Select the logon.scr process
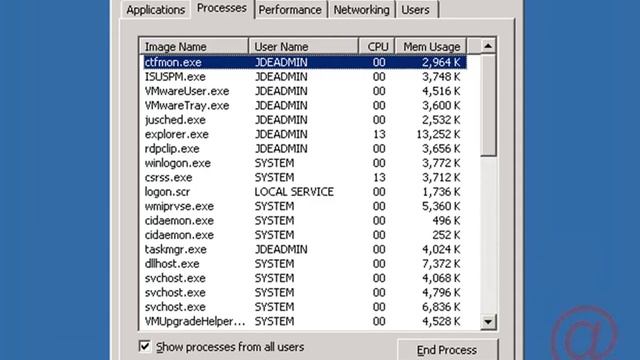Screen dimensions: 640x360 pos(304,192)
